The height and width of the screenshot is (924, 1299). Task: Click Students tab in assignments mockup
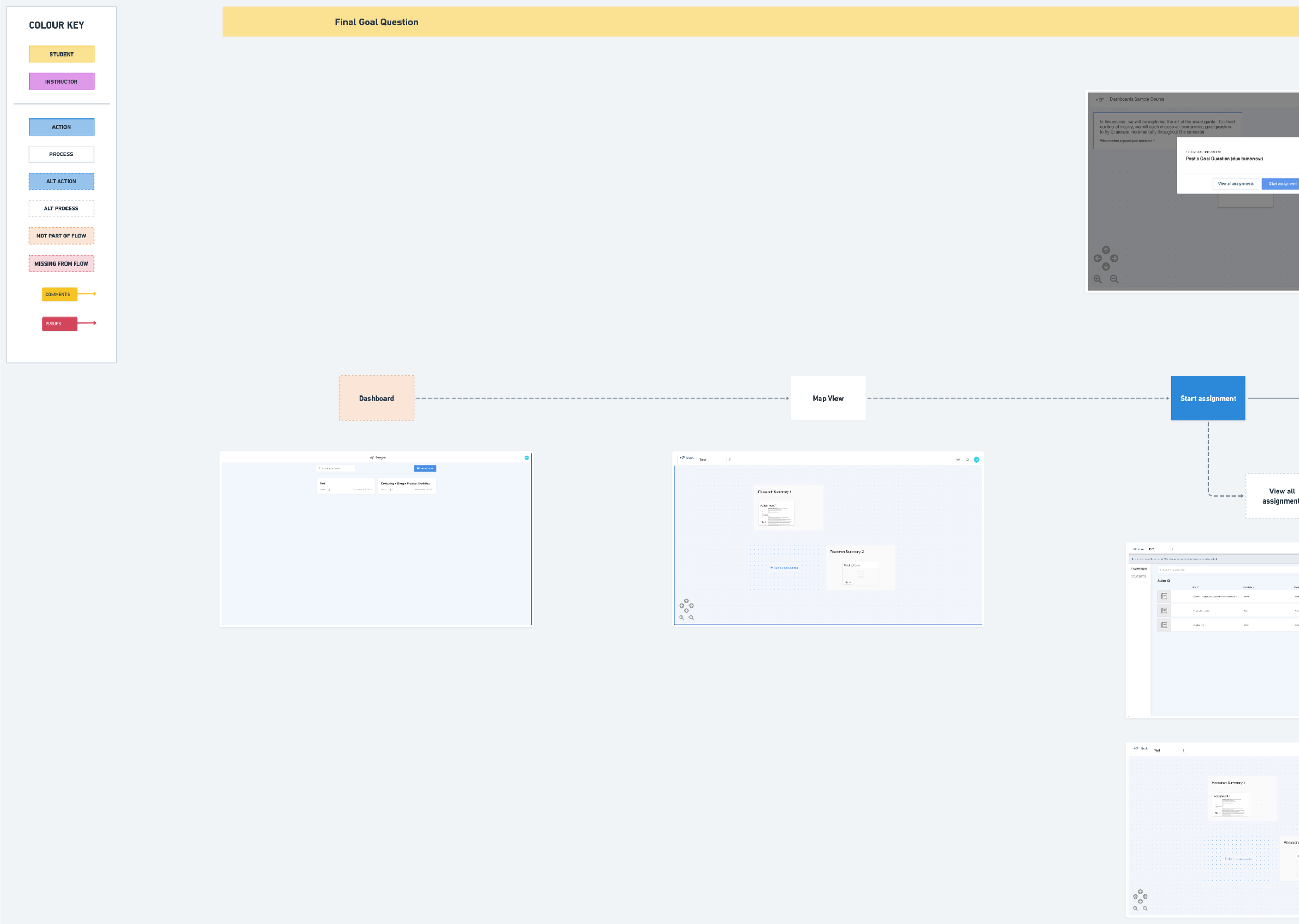1138,576
